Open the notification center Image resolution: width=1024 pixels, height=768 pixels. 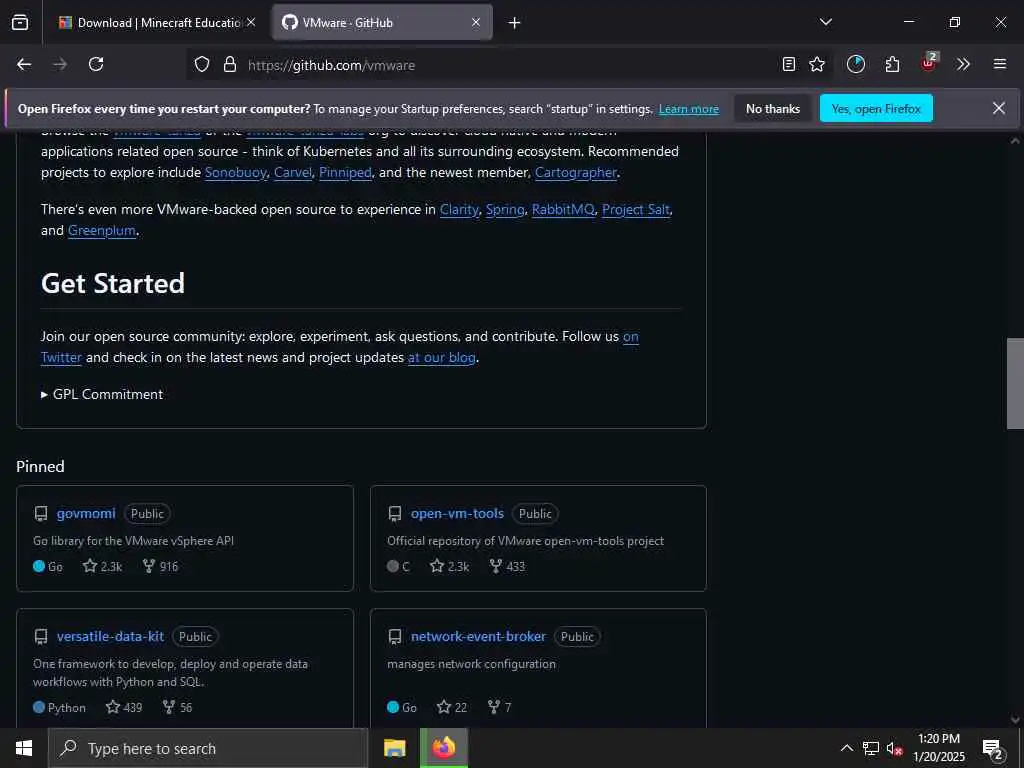(x=993, y=750)
